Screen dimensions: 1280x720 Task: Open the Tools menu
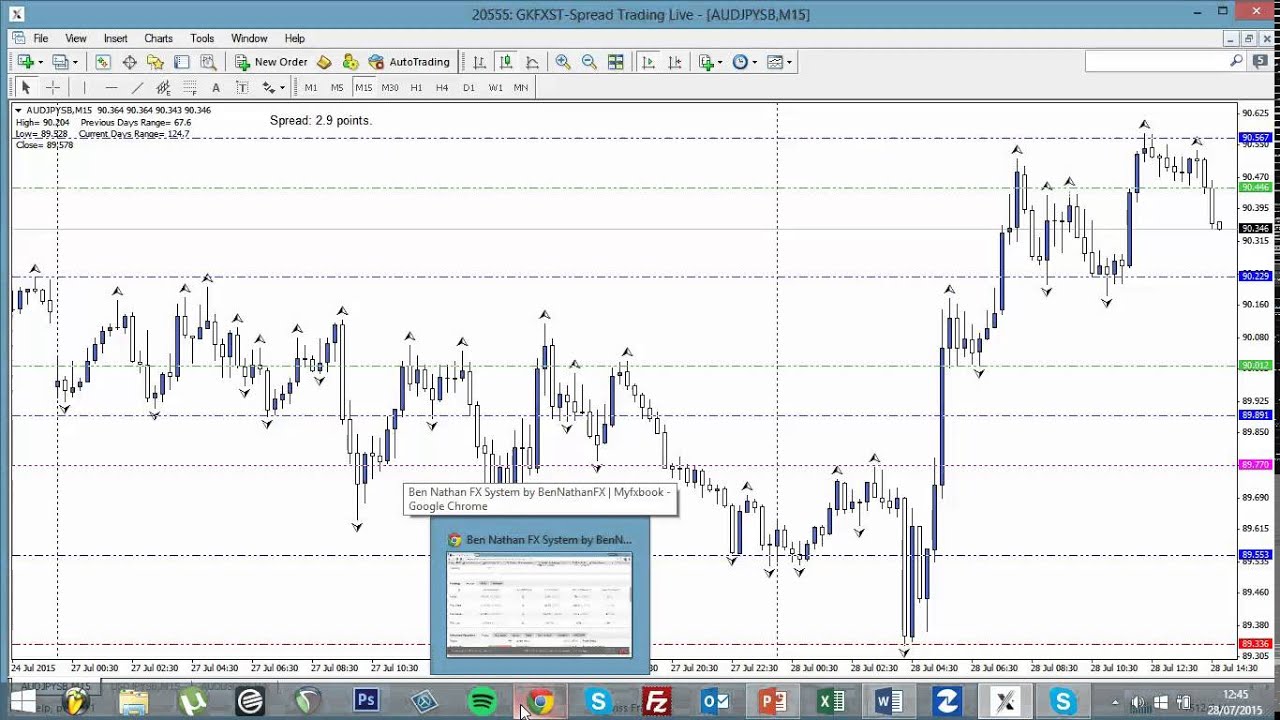coord(202,38)
